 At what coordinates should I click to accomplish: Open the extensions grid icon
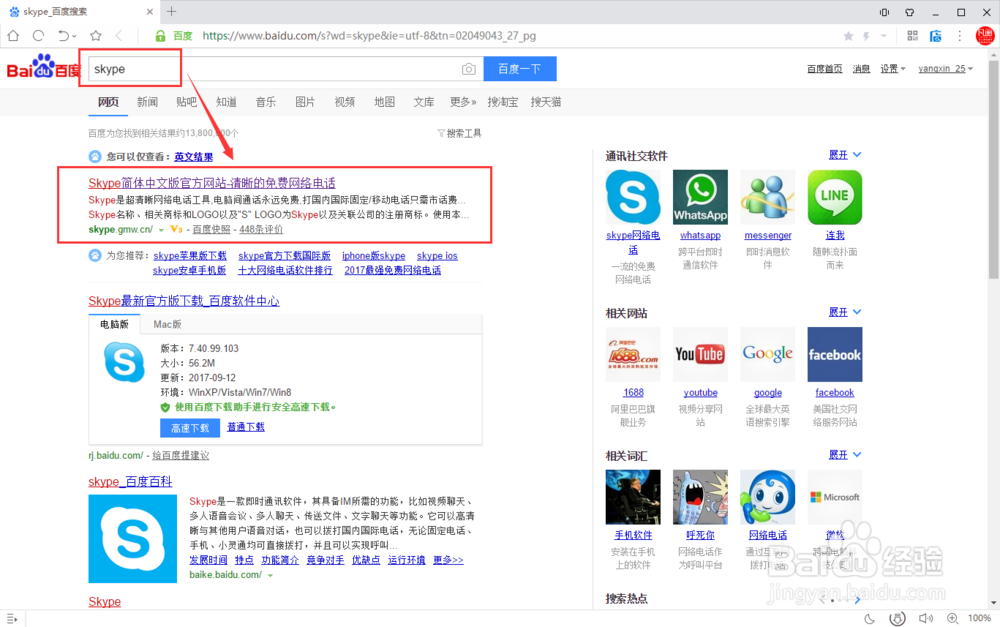click(913, 36)
